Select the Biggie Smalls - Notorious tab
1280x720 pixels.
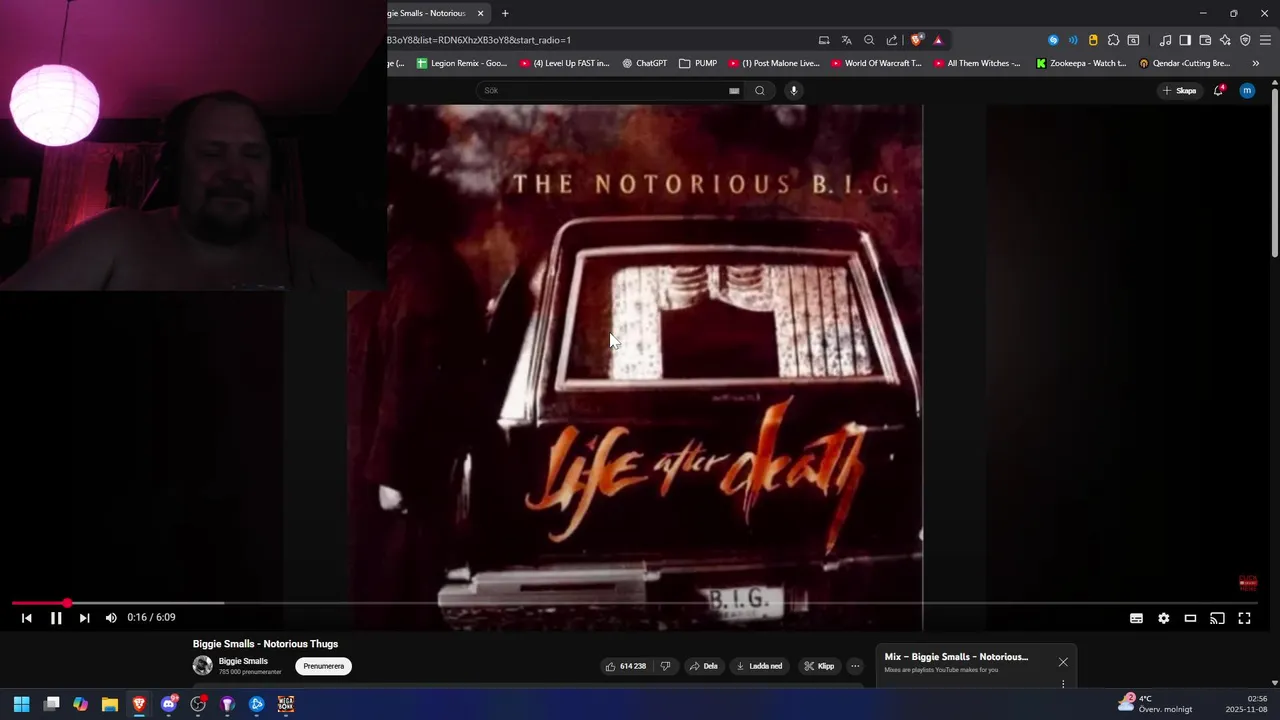coord(428,13)
